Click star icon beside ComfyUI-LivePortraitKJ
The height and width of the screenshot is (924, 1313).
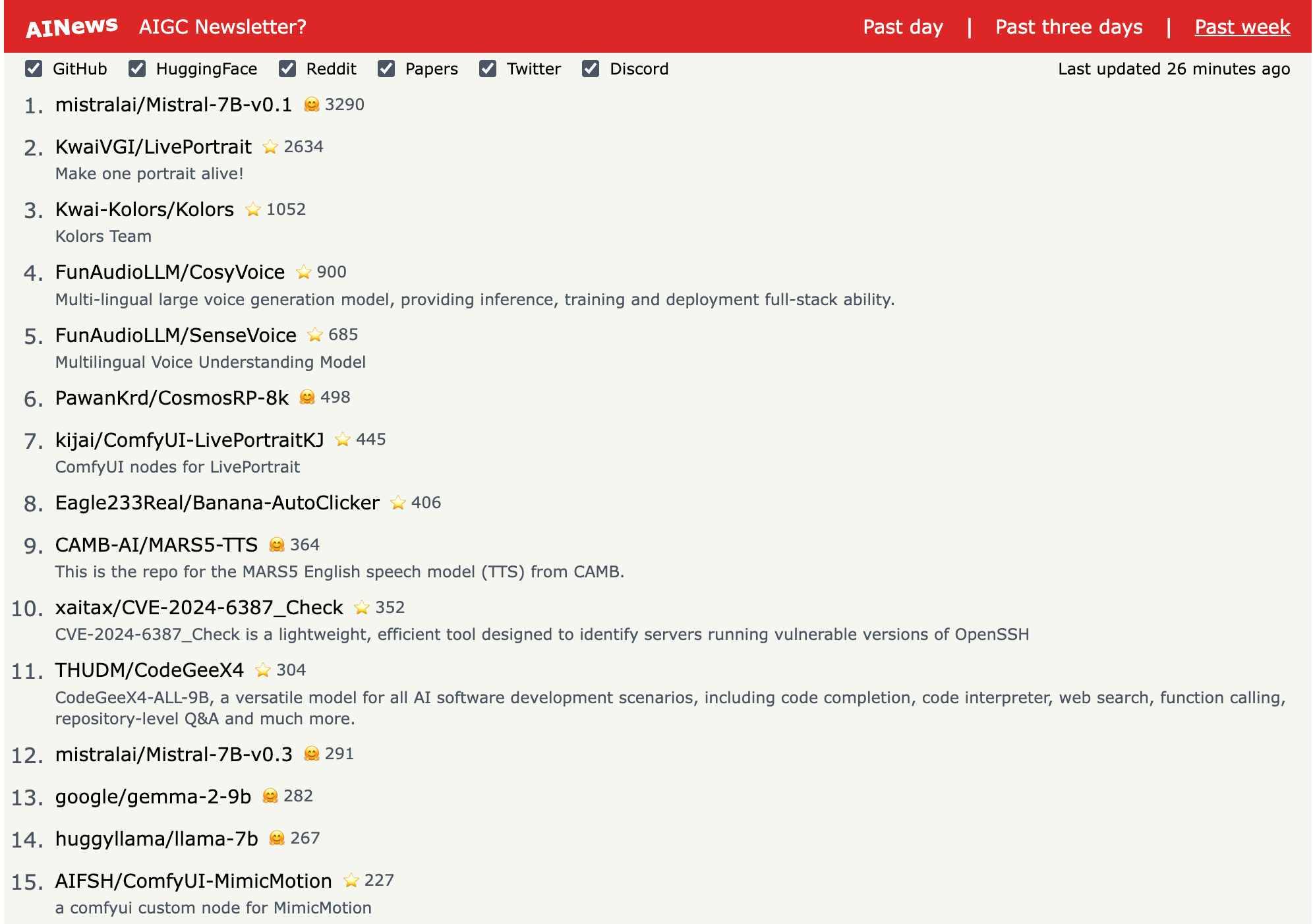coord(343,440)
